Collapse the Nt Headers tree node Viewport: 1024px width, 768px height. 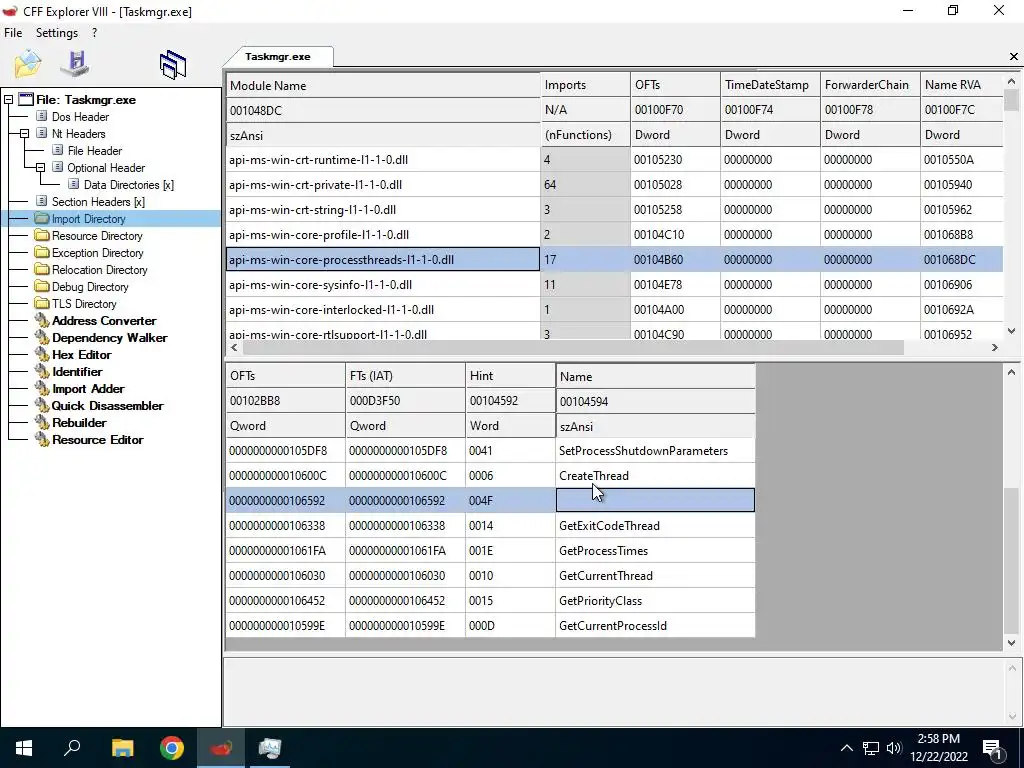tap(24, 133)
